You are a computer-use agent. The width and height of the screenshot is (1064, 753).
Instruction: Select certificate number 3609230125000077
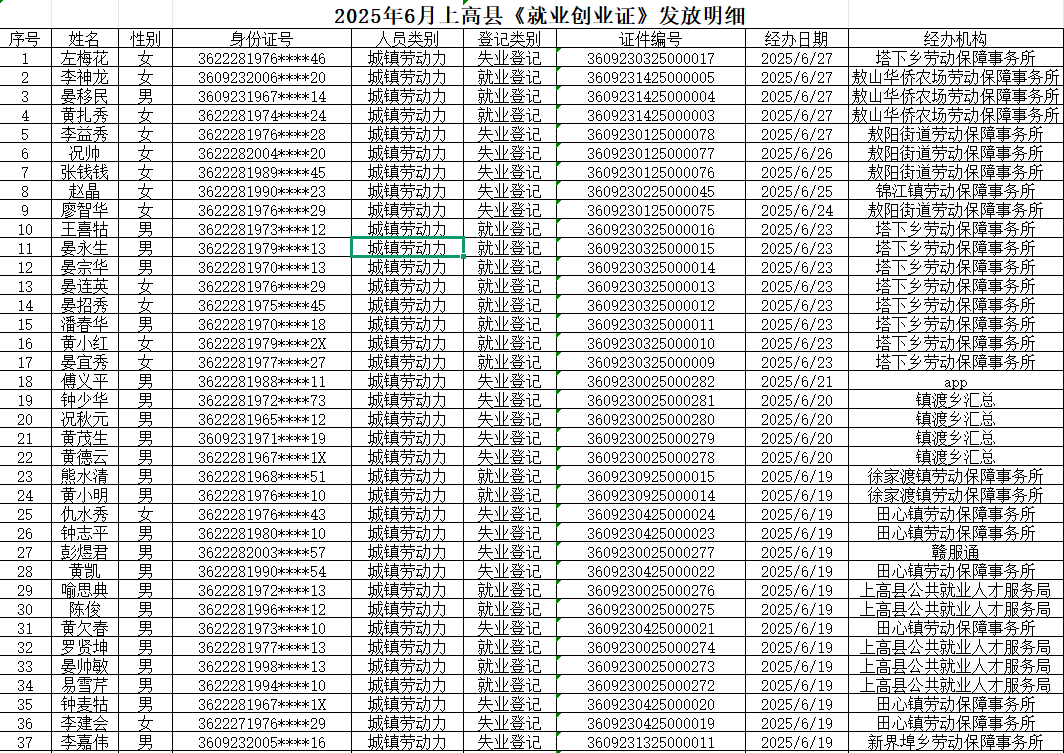(650, 154)
